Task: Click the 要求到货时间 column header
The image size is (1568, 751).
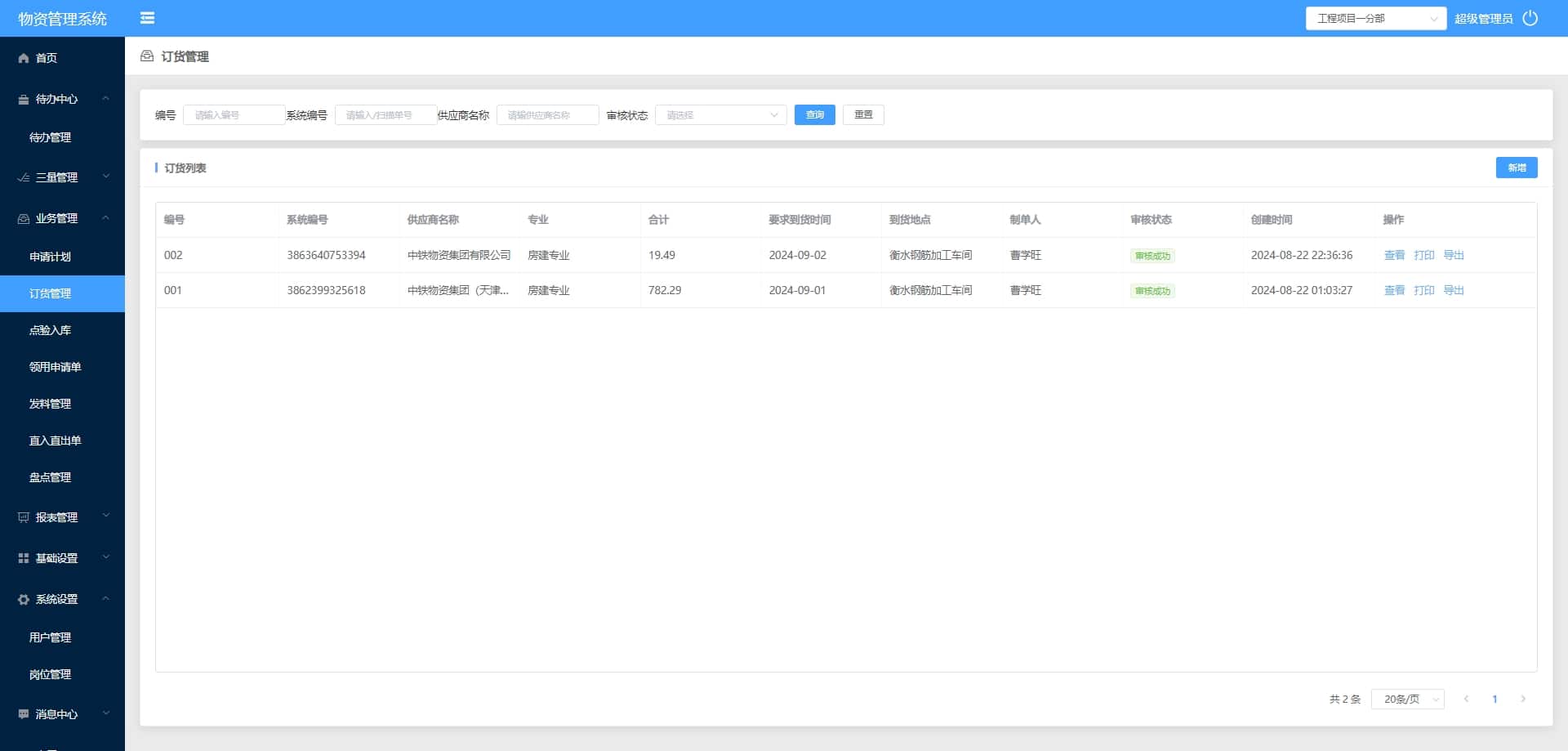Action: [800, 220]
